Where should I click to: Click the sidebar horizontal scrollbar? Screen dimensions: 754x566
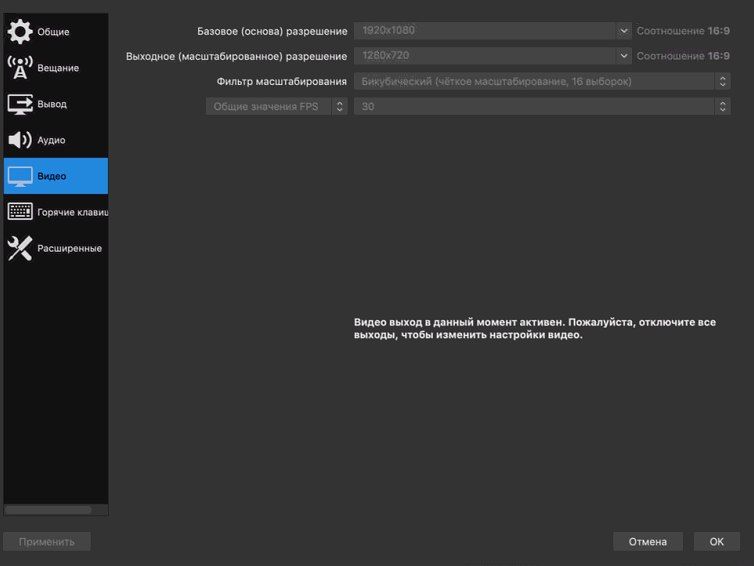(x=48, y=510)
